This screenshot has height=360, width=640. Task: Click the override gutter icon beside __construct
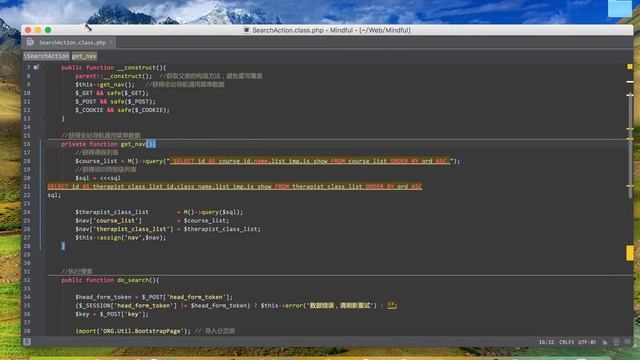(x=36, y=67)
